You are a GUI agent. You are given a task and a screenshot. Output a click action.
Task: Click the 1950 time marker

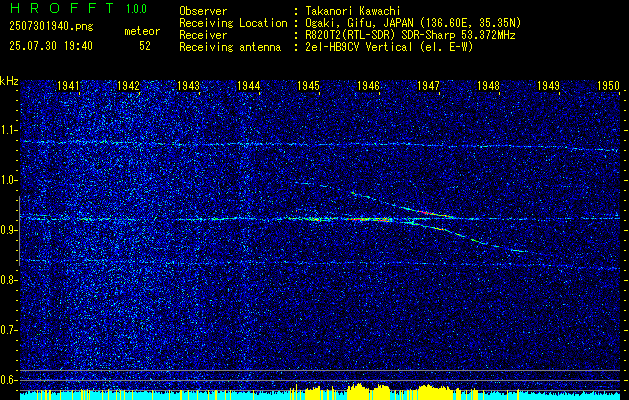609,85
